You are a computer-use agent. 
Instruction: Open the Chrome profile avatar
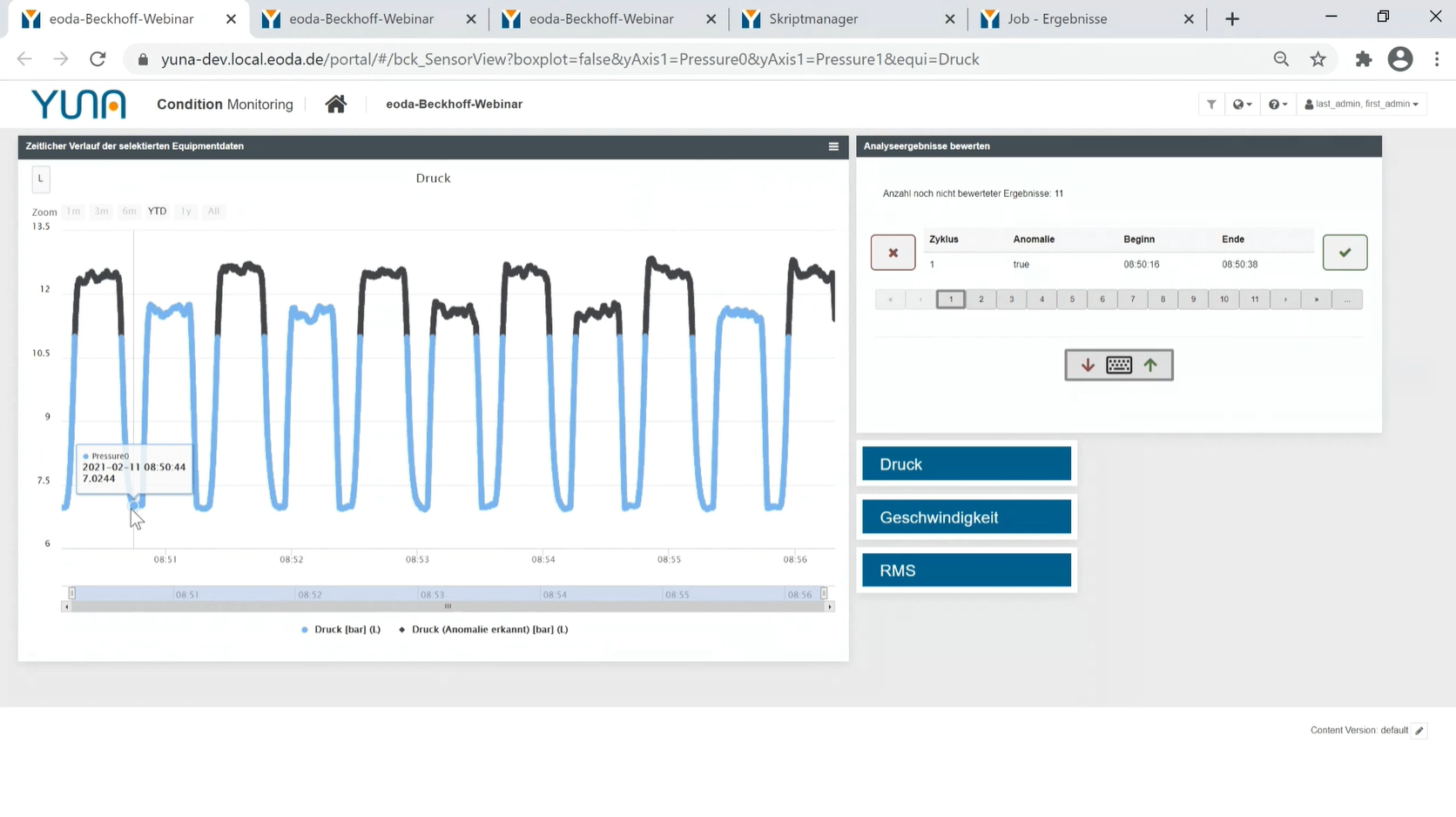pyautogui.click(x=1400, y=59)
